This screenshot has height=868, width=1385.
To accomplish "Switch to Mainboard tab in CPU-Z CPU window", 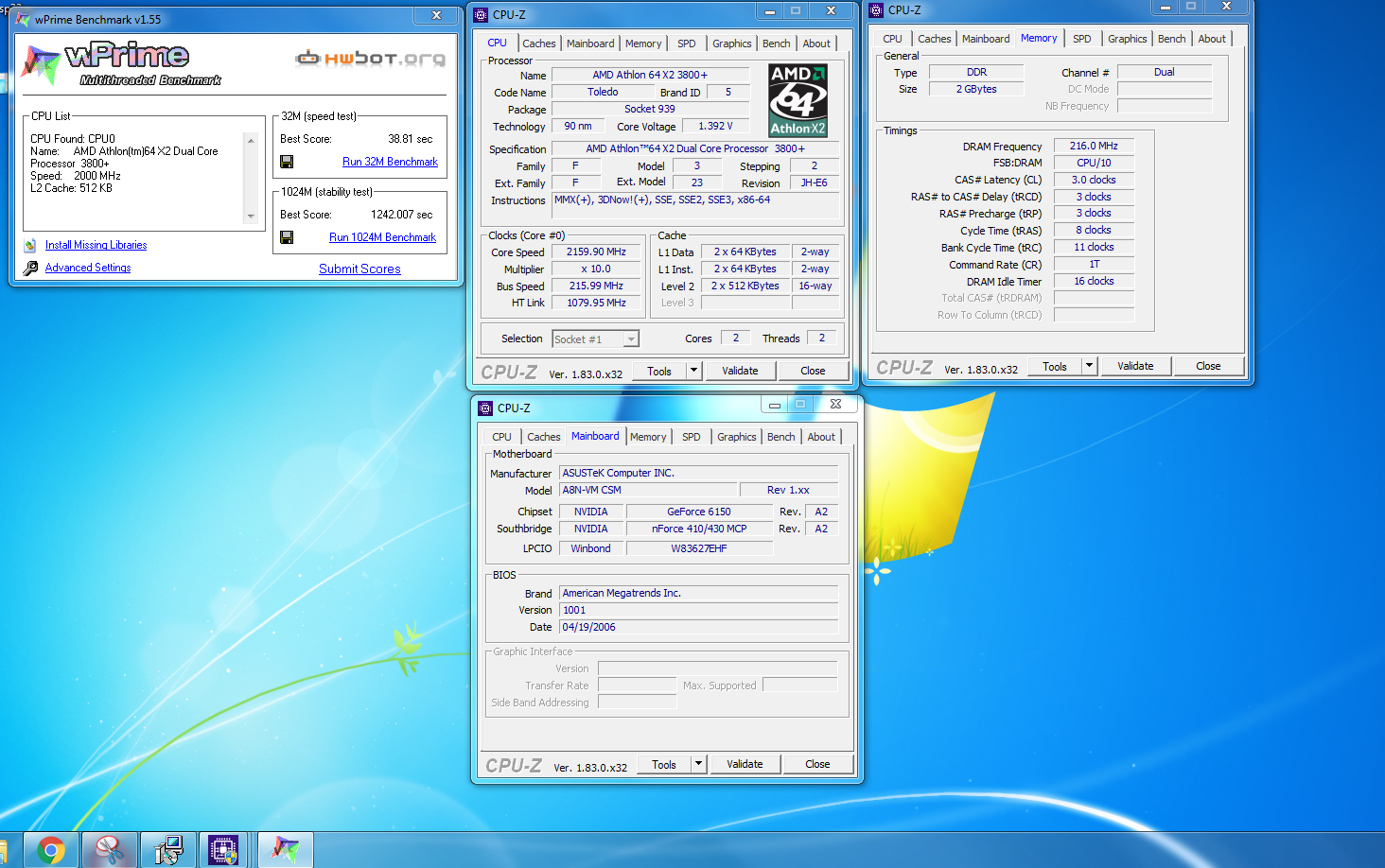I will pyautogui.click(x=590, y=43).
